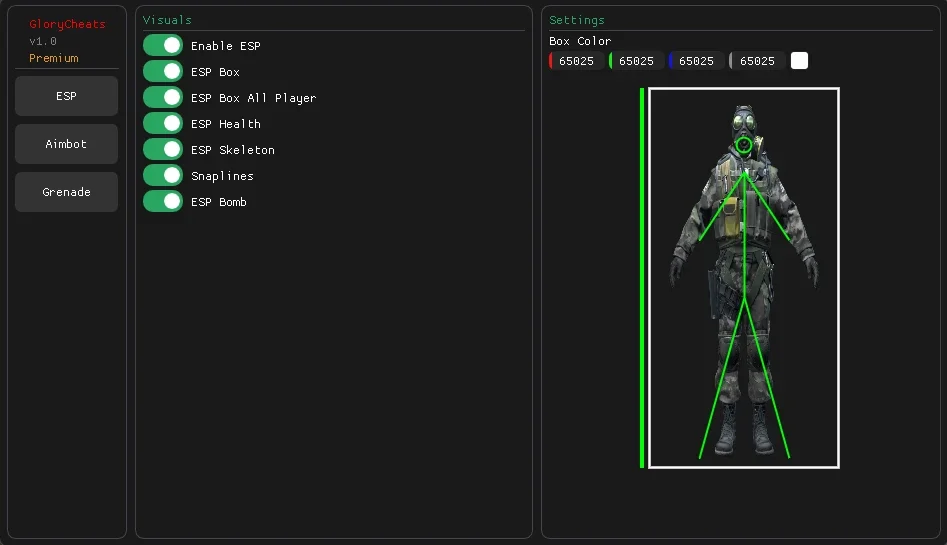Select the alpha channel value field

click(x=757, y=61)
